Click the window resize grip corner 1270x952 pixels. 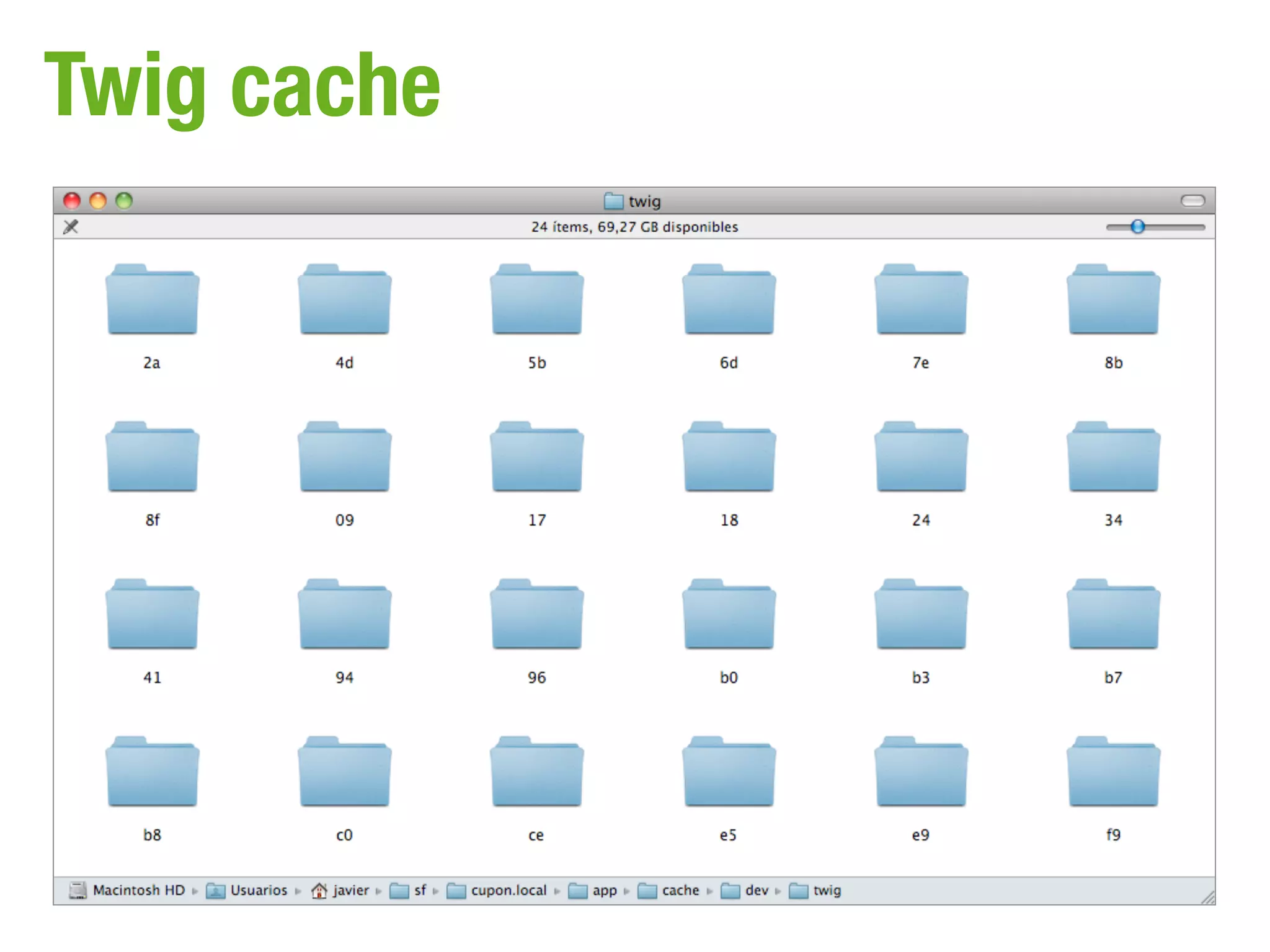1207,897
